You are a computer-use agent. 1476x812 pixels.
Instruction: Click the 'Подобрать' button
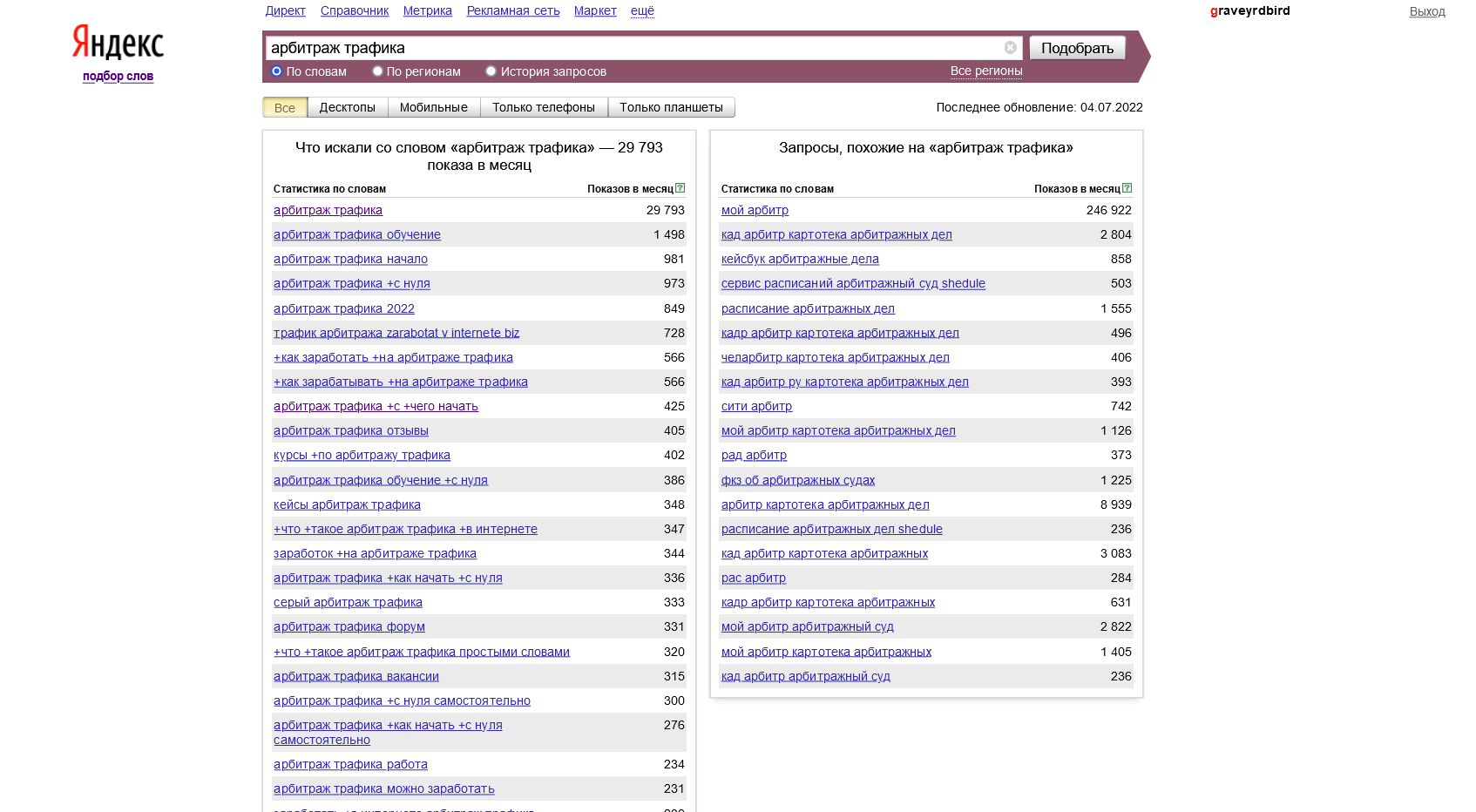pyautogui.click(x=1078, y=48)
